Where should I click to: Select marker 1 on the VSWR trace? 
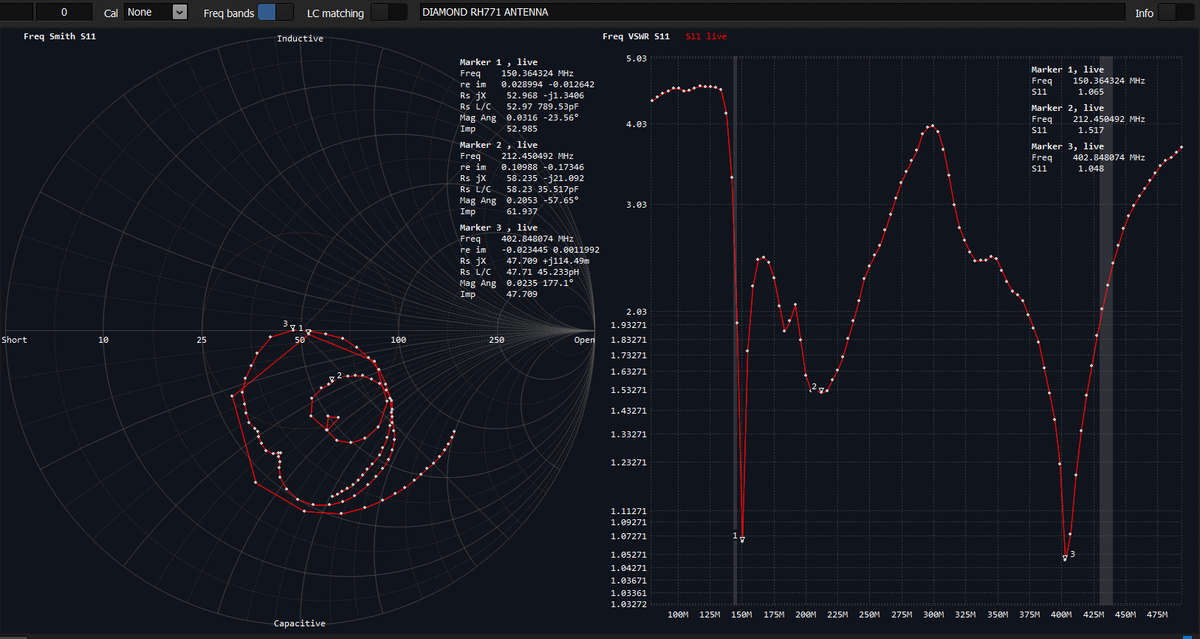(x=742, y=540)
